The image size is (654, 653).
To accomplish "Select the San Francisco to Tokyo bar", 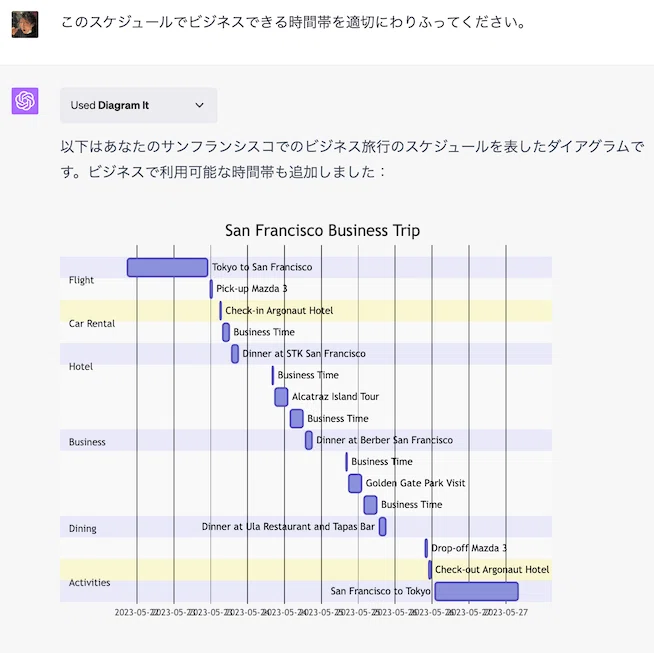I will [476, 591].
